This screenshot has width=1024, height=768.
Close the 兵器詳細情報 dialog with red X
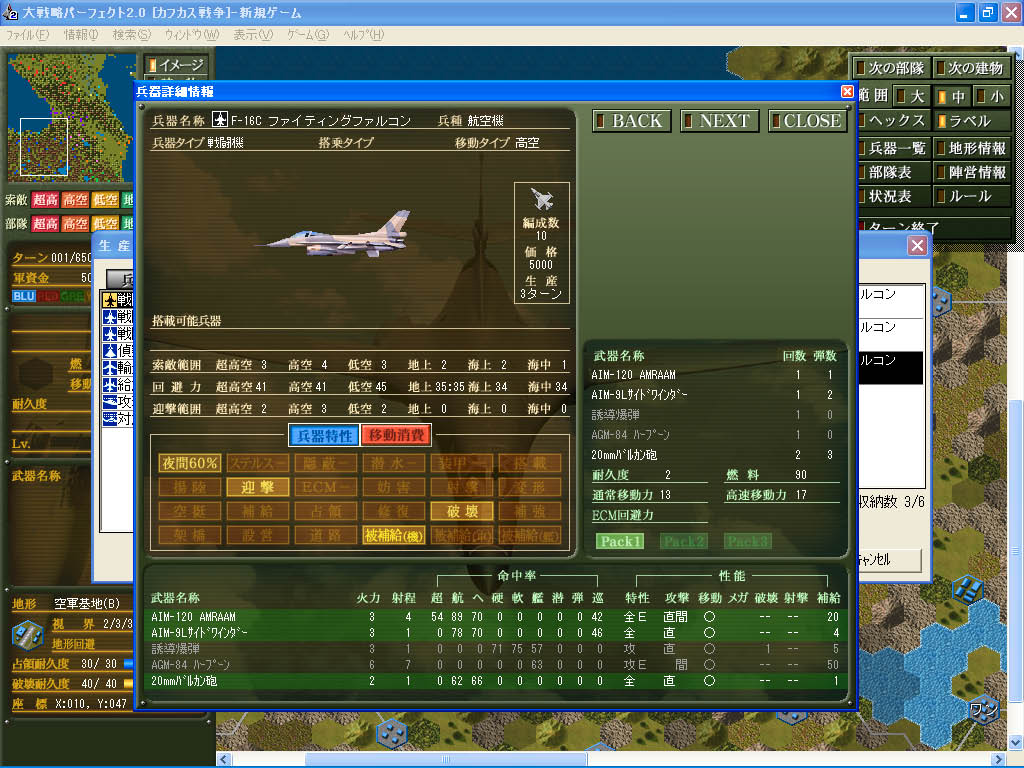point(847,91)
